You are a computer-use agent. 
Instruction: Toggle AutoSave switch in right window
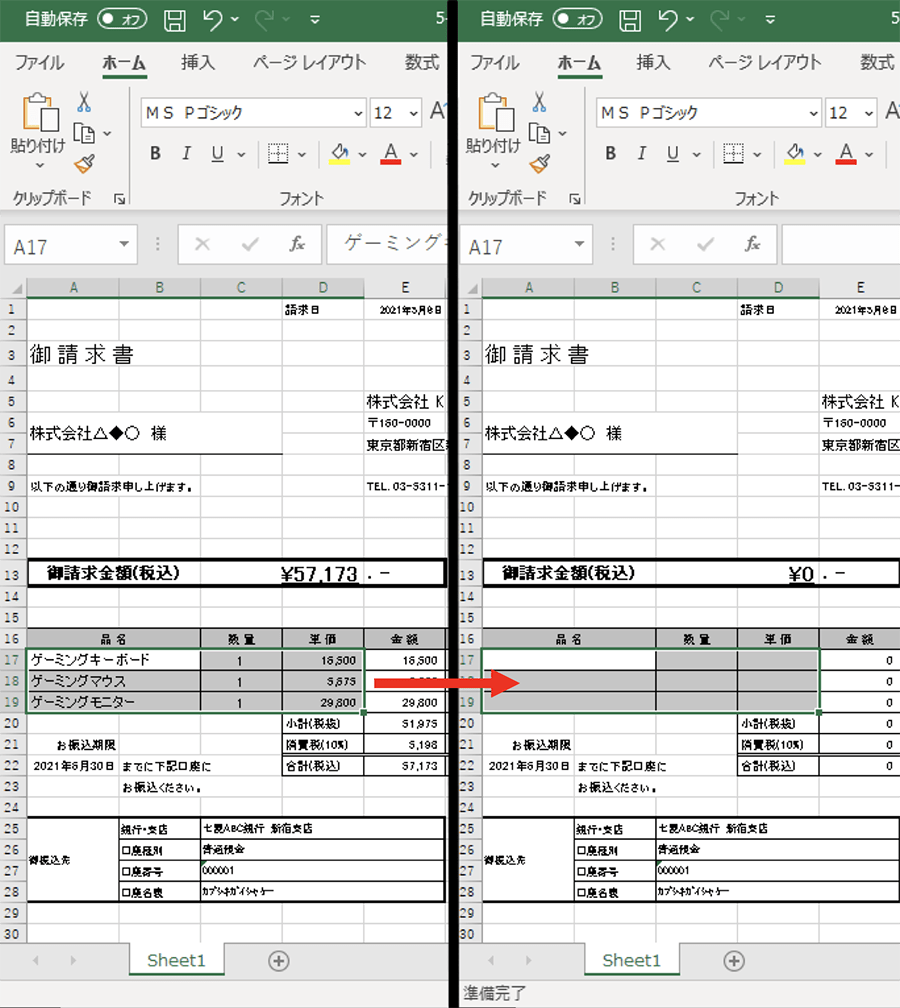(577, 19)
